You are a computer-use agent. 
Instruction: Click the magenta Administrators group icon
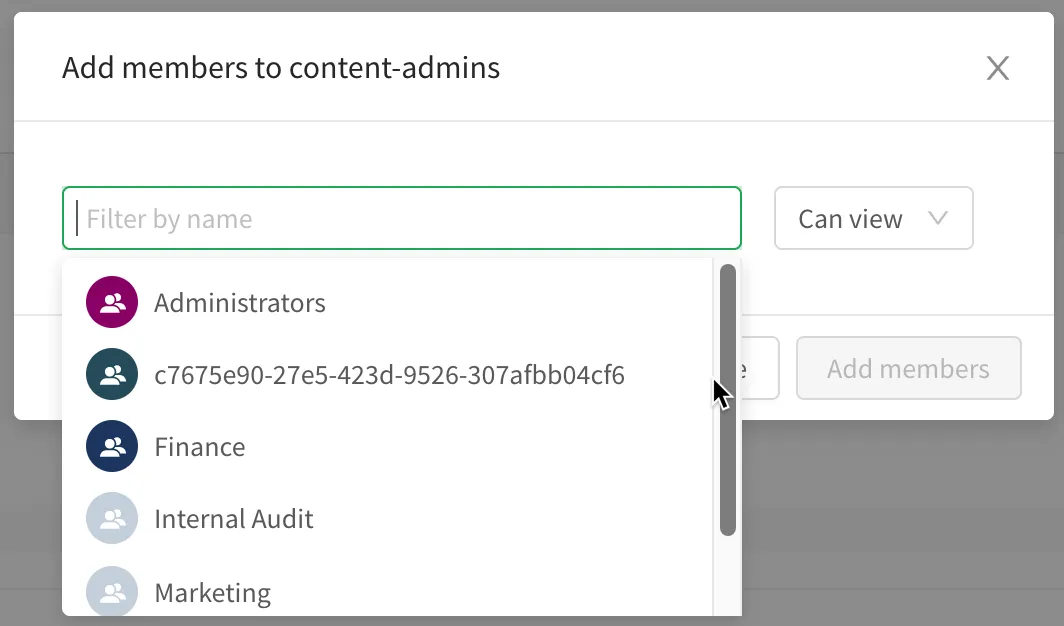(x=111, y=302)
